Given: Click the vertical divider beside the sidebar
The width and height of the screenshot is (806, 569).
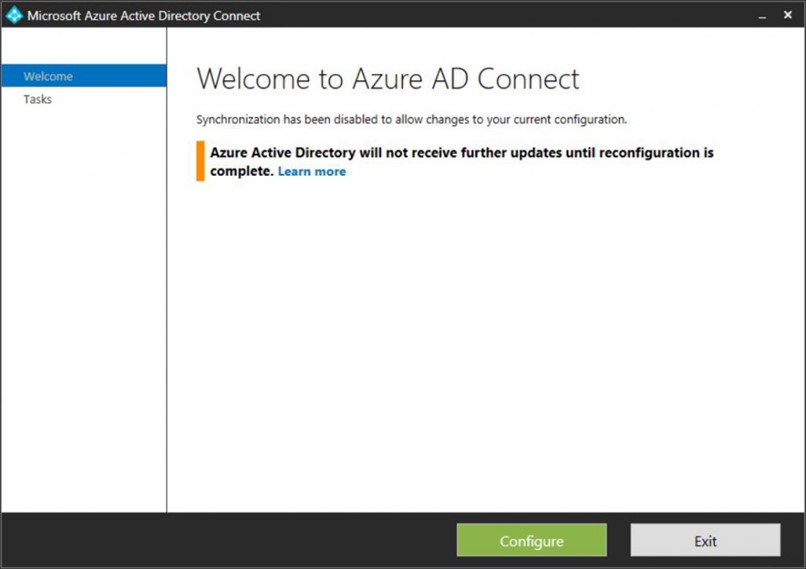Looking at the screenshot, I should [x=167, y=270].
